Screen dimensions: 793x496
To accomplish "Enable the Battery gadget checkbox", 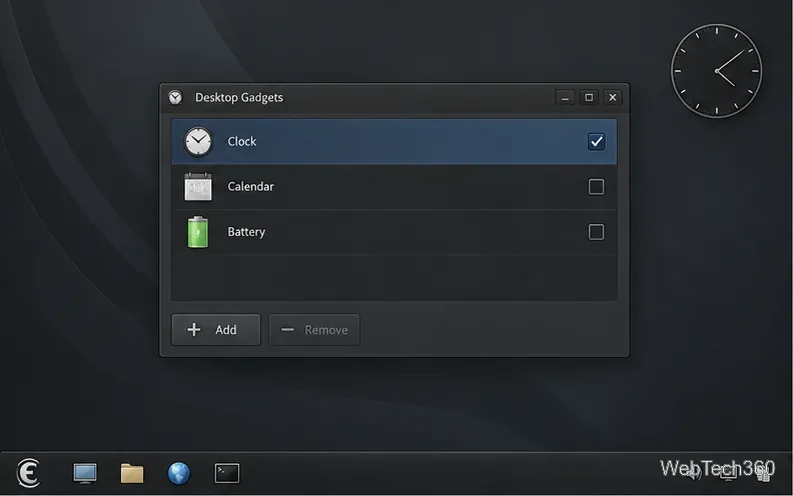I will pyautogui.click(x=596, y=232).
